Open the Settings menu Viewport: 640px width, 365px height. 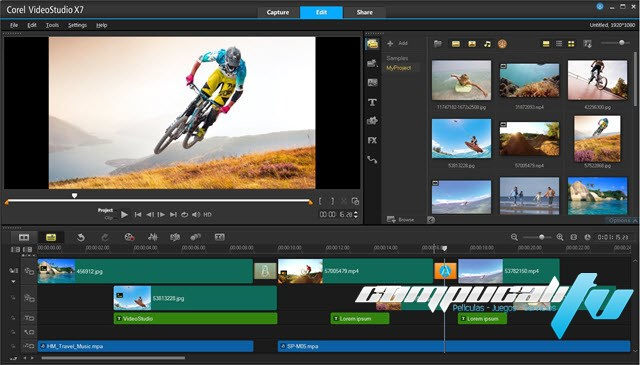pyautogui.click(x=77, y=25)
